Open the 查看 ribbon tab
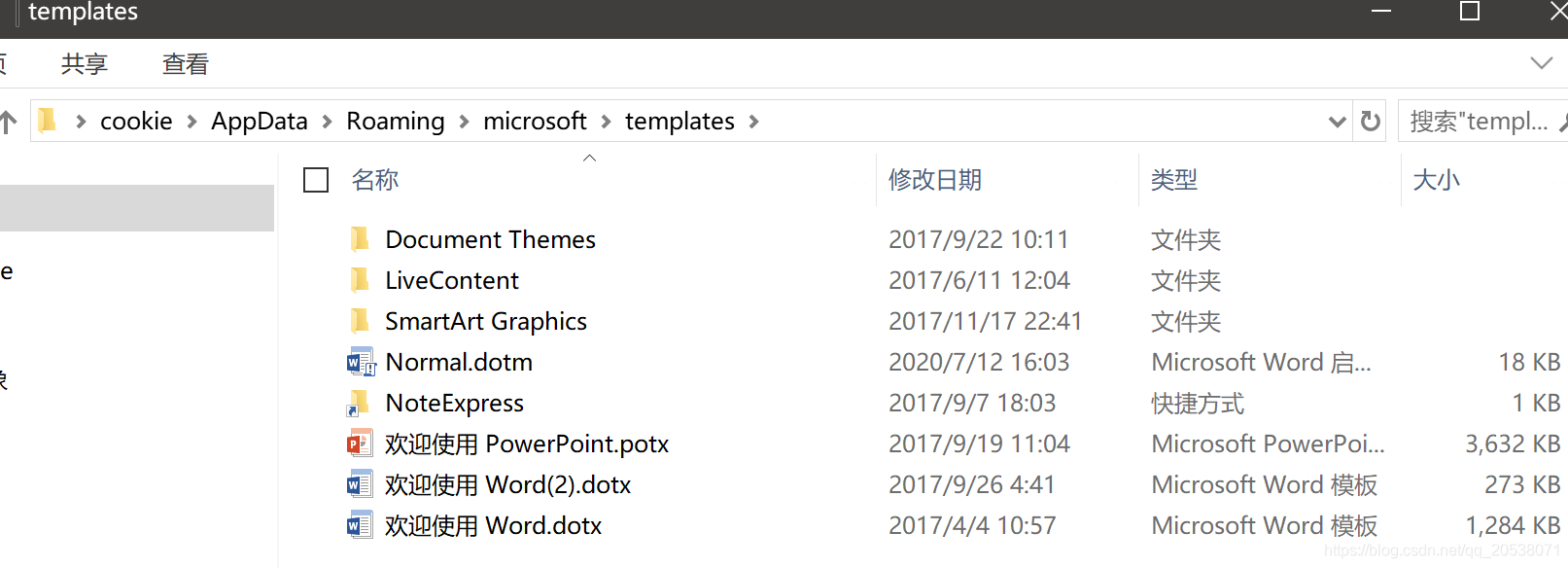The width and height of the screenshot is (1568, 568). tap(186, 64)
